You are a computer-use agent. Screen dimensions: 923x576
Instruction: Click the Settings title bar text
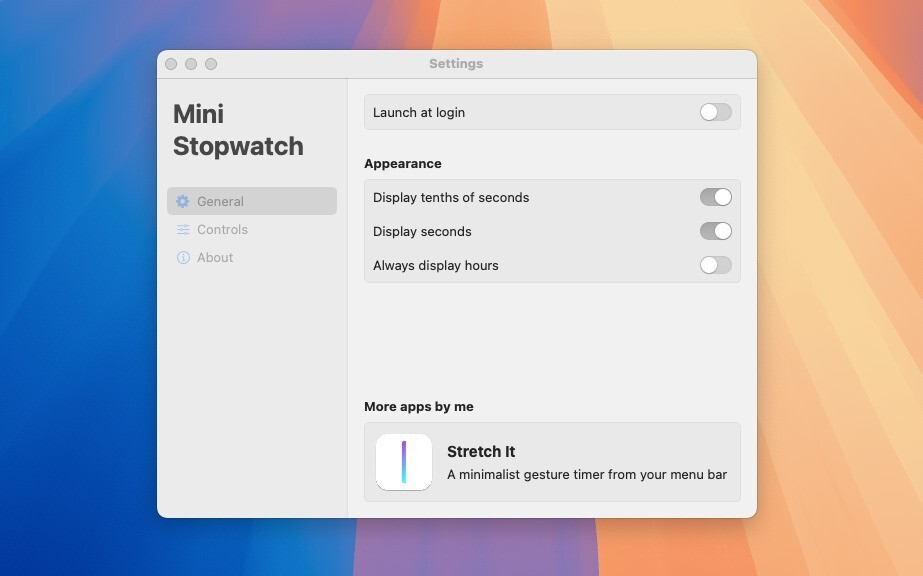pos(456,64)
